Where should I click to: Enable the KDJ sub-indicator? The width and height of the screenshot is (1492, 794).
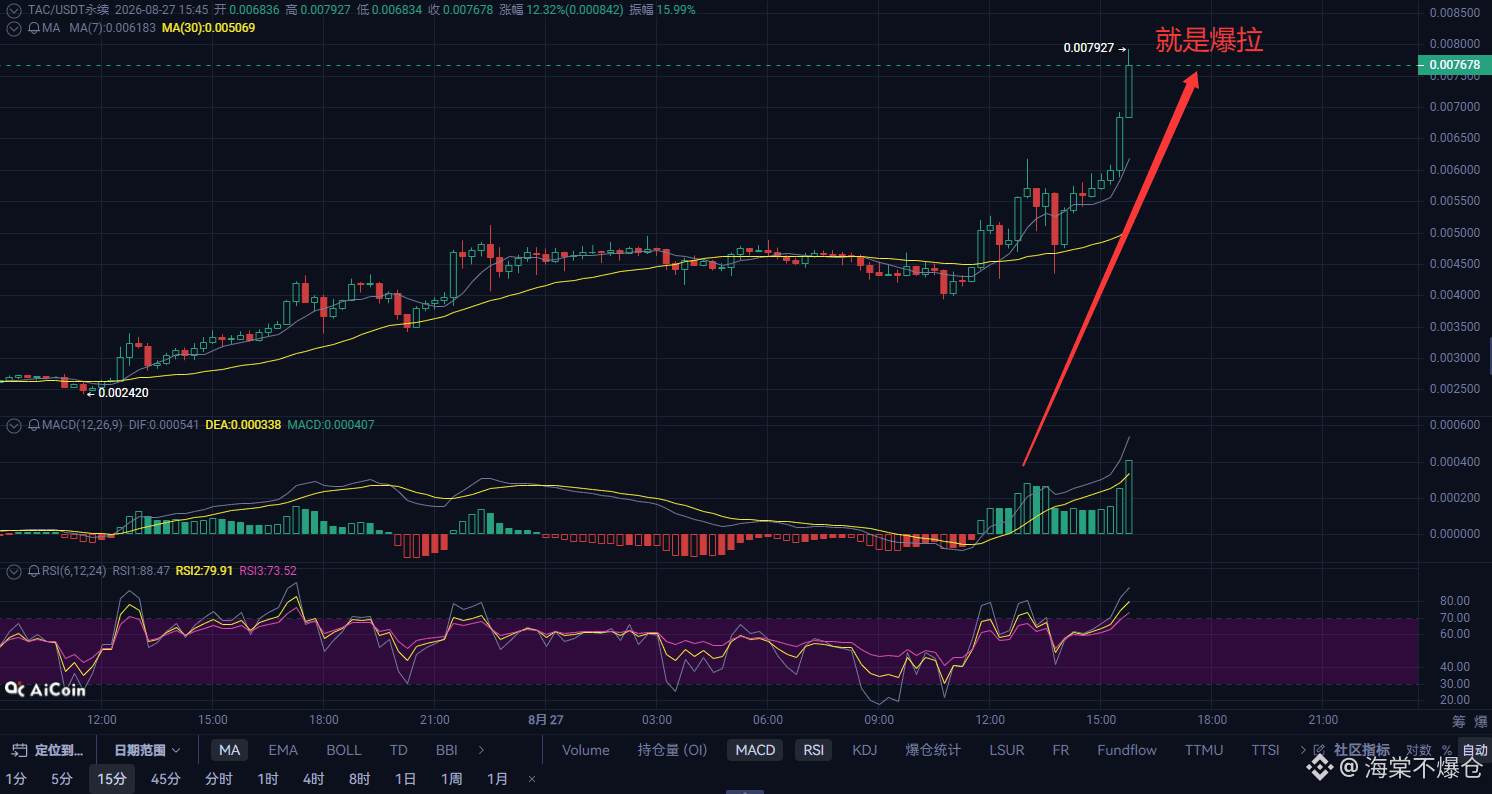click(x=864, y=750)
